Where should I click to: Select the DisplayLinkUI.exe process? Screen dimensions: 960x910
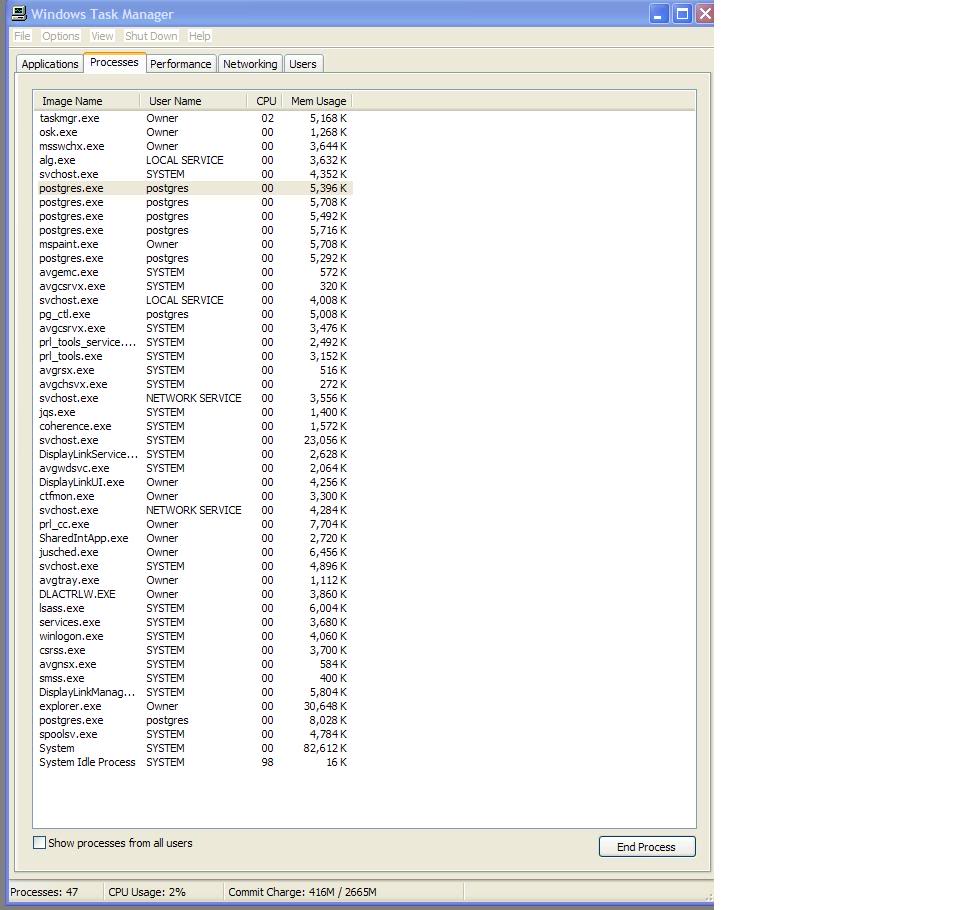pyautogui.click(x=195, y=483)
